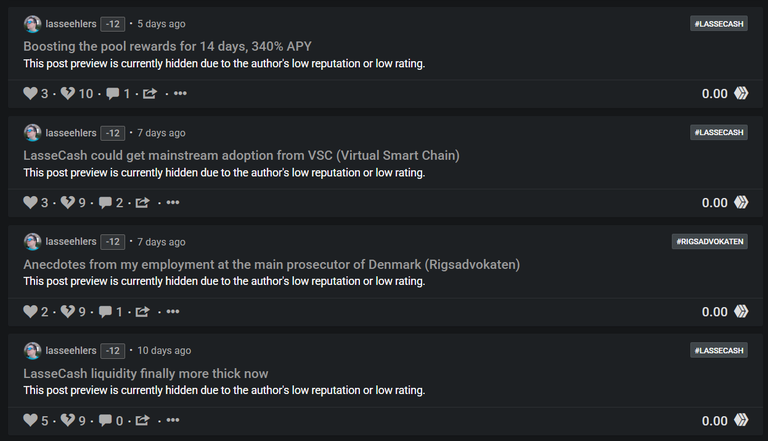Open more options for the liquidity post
Screen dimensions: 768x441
(173, 420)
